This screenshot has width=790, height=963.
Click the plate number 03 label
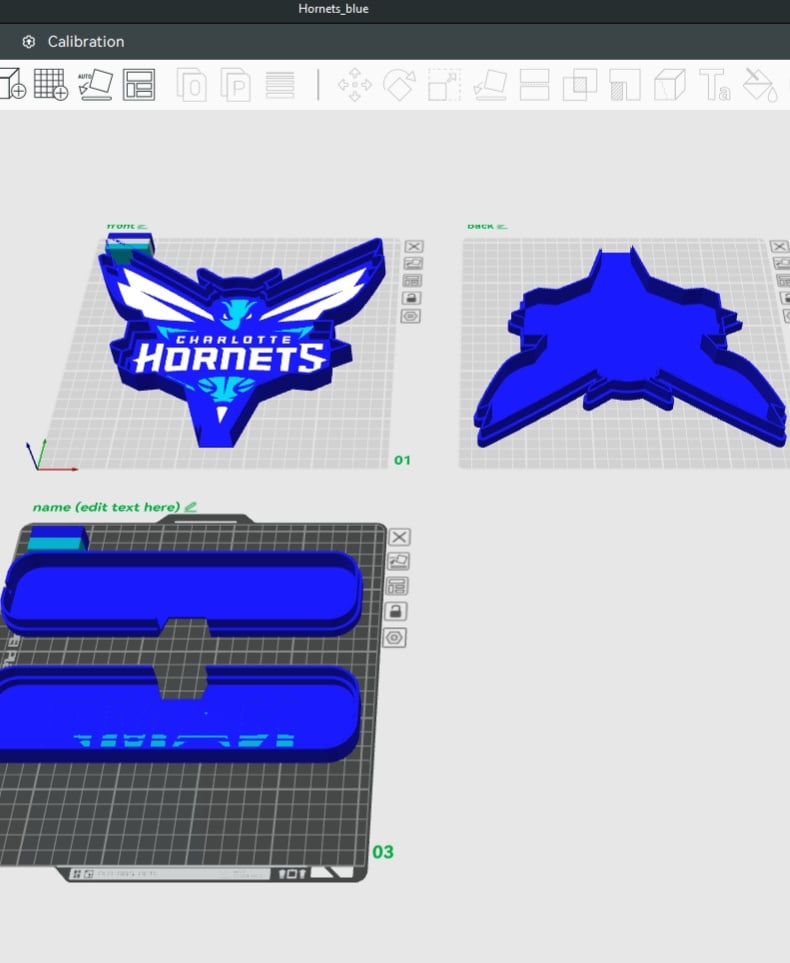coord(383,852)
